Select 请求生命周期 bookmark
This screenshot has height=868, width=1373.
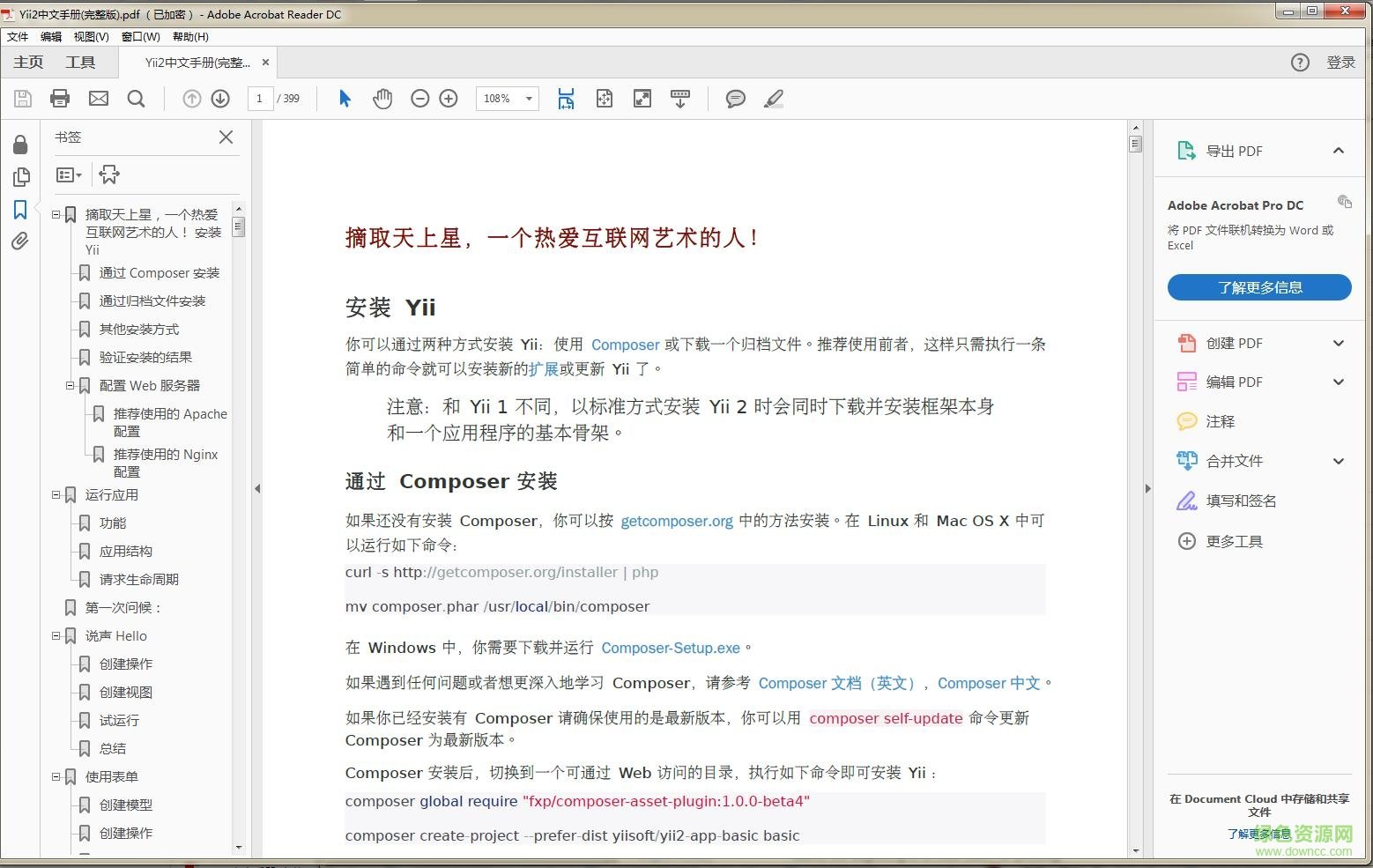click(139, 579)
